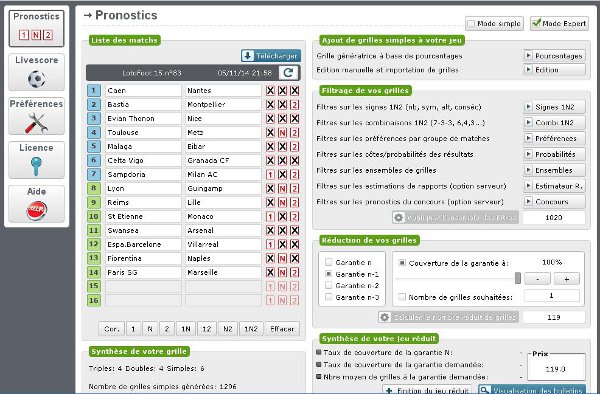Click the Arsenal team name field
The image size is (600, 394).
(223, 230)
